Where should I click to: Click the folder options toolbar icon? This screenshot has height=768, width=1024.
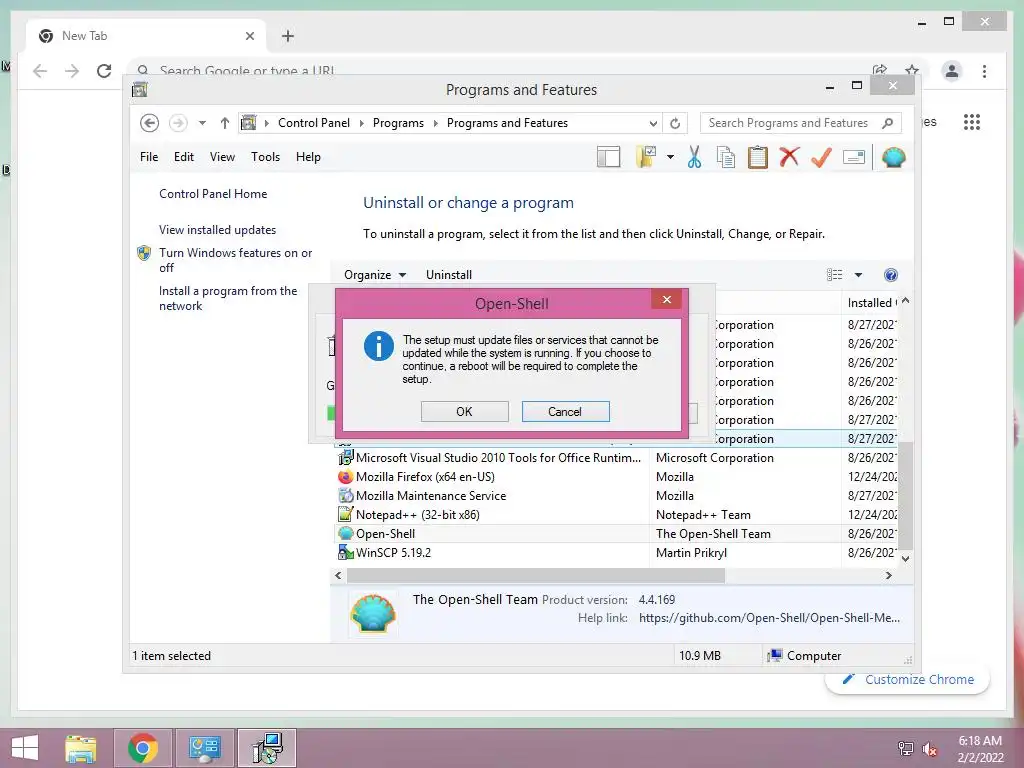pos(646,157)
